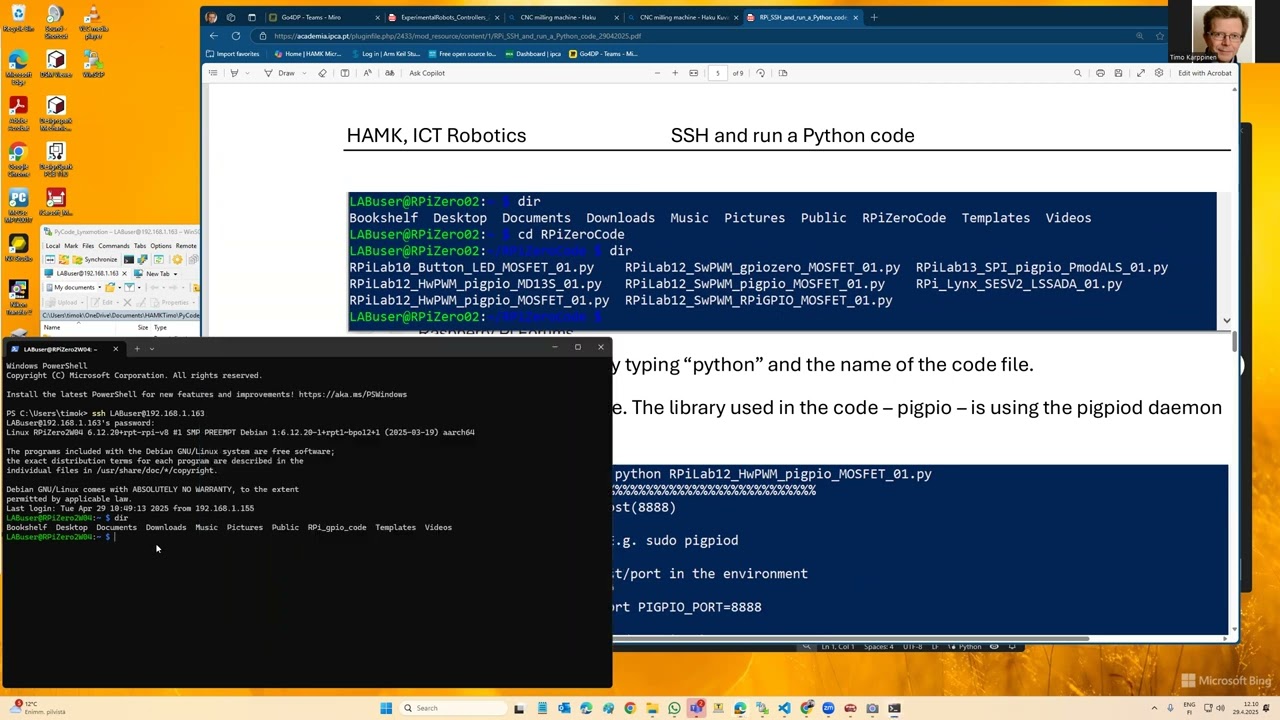Image resolution: width=1280 pixels, height=720 pixels.
Task: Open Visual Studio Code from taskbar
Action: point(784,708)
